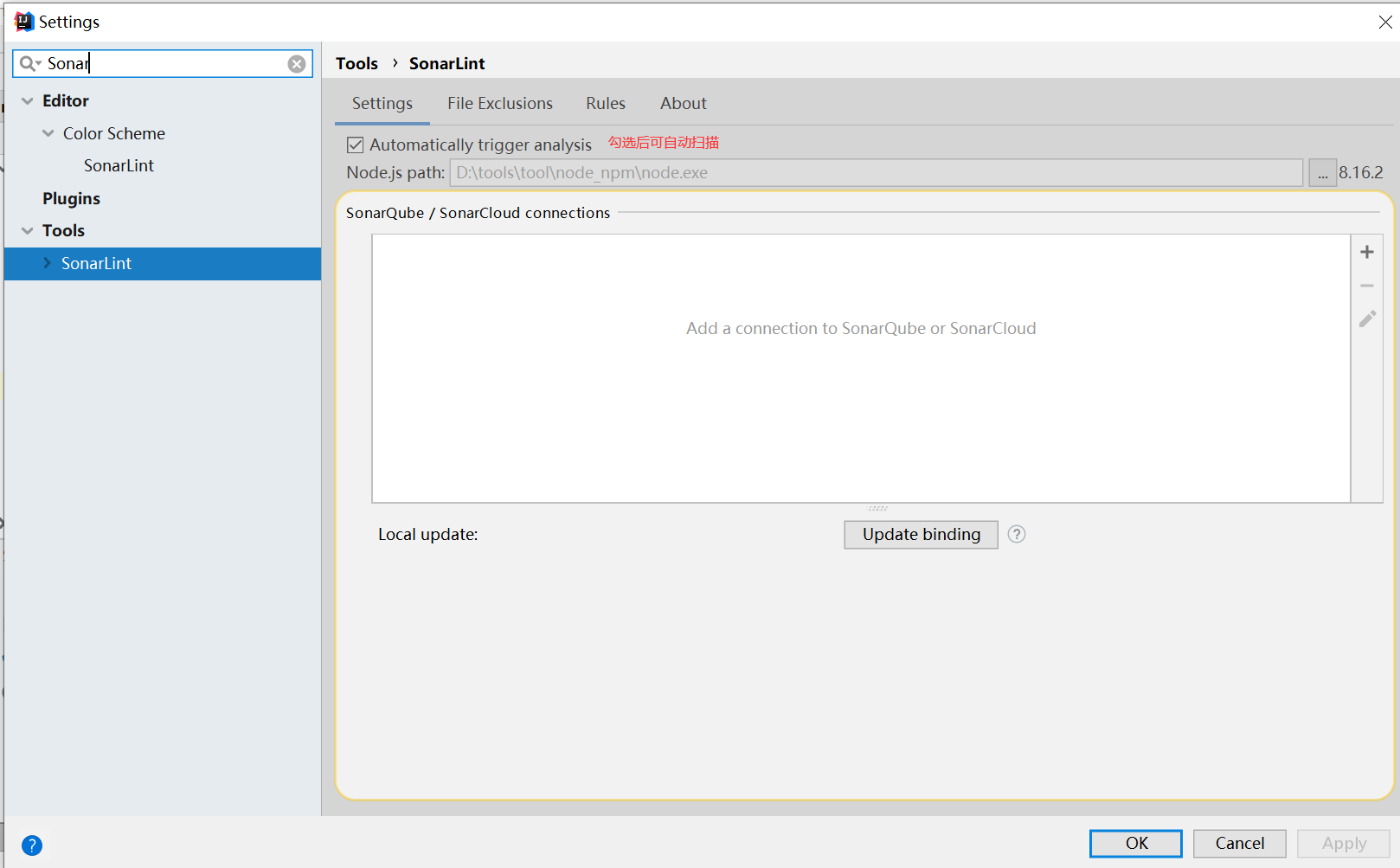Select the Settings tab

[x=382, y=104]
